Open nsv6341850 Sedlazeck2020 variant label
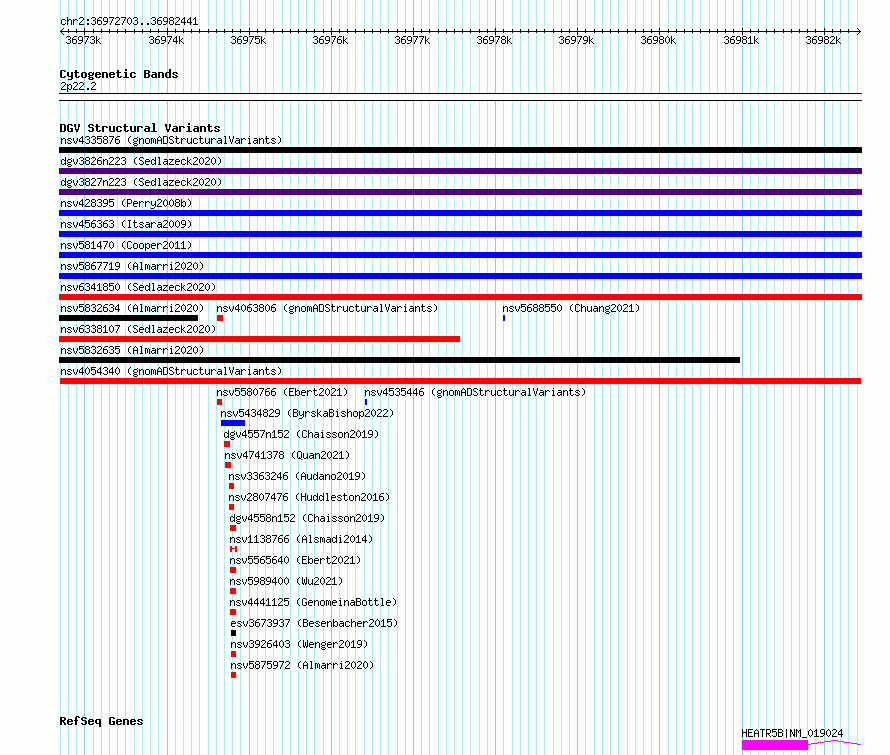Image resolution: width=890 pixels, height=755 pixels. (x=138, y=287)
